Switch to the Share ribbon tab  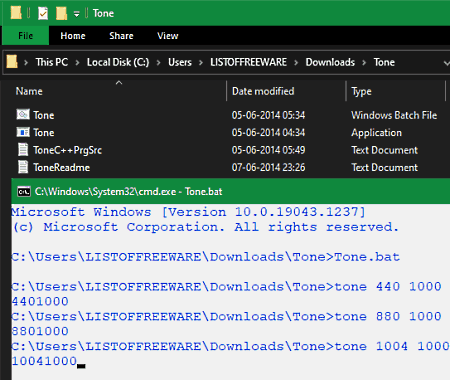121,36
